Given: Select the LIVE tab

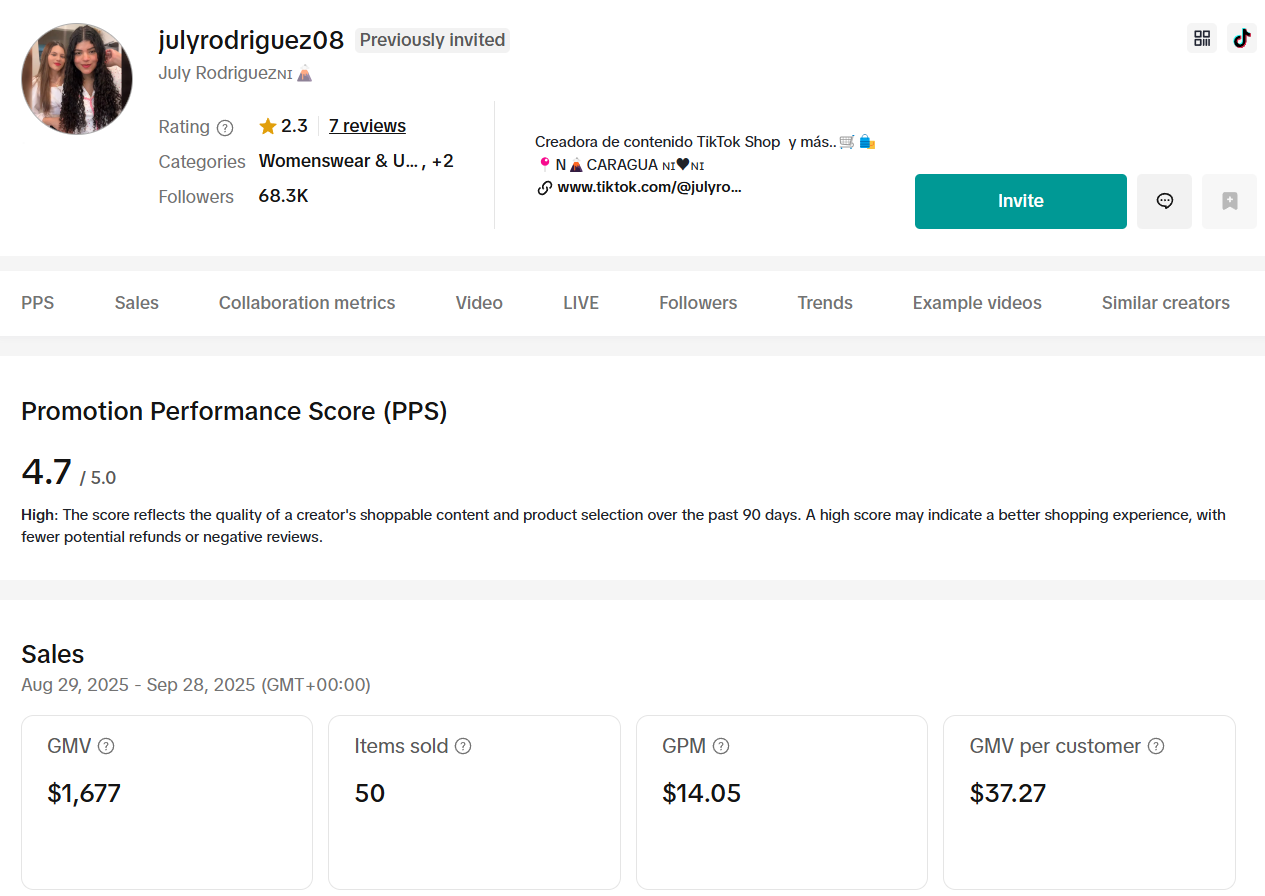Looking at the screenshot, I should coord(581,303).
